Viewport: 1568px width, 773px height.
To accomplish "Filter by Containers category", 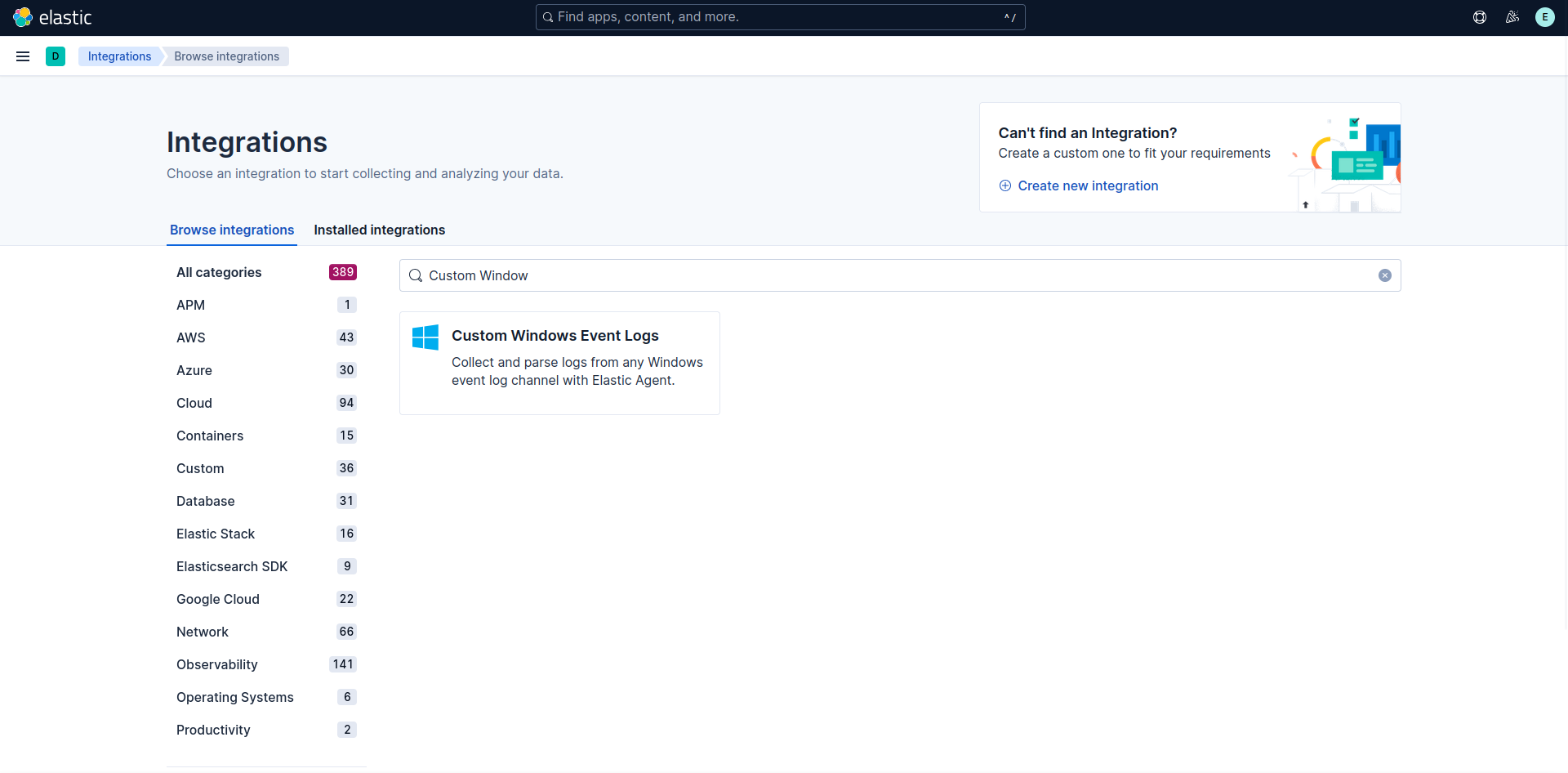I will click(x=266, y=436).
